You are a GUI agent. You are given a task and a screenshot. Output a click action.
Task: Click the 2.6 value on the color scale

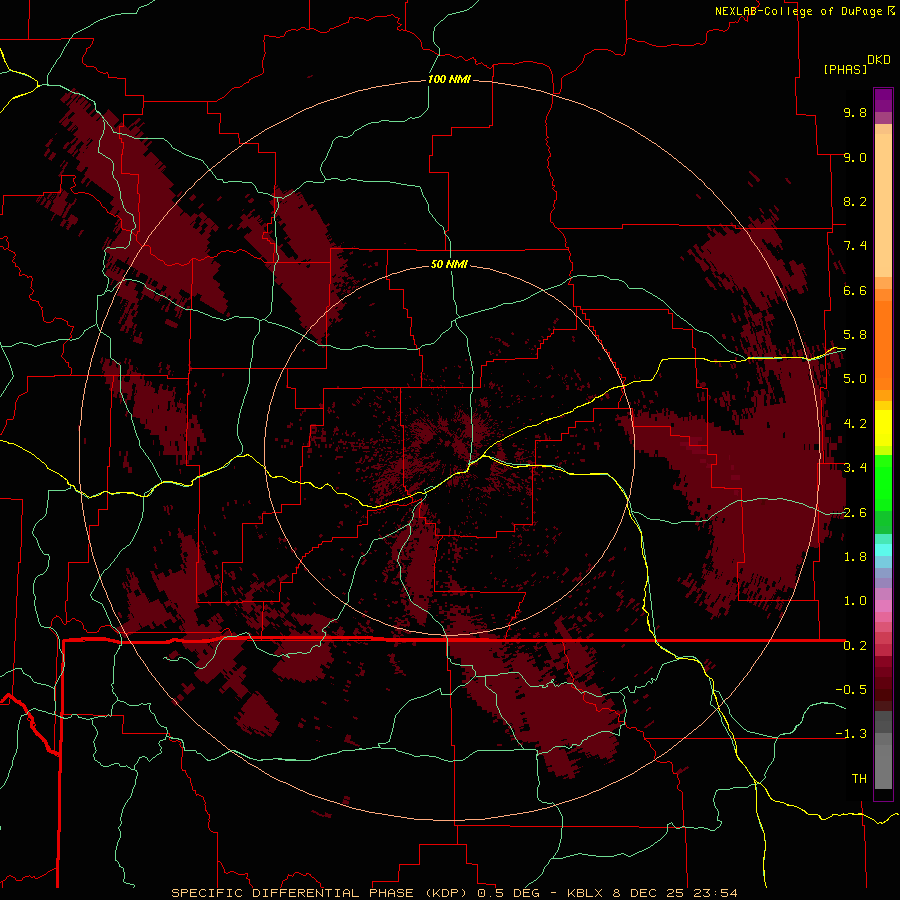pyautogui.click(x=855, y=513)
